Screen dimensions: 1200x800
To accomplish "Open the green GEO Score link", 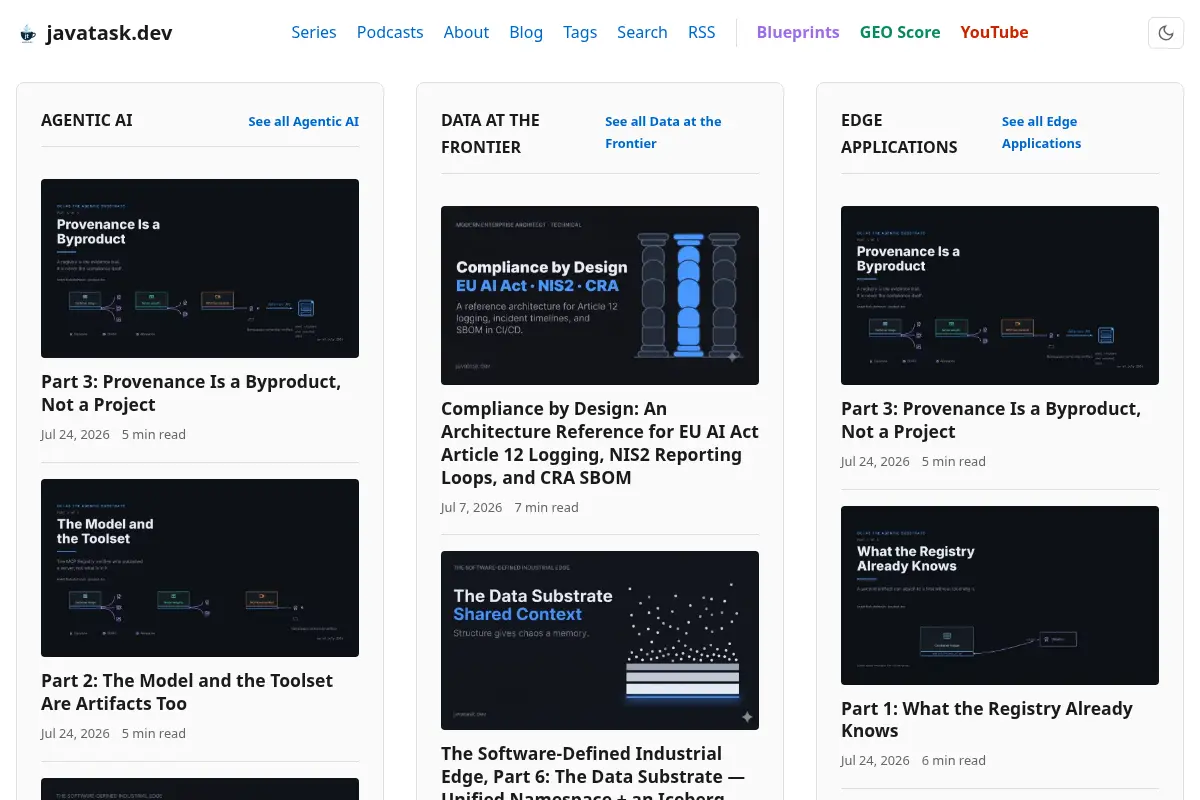I will tap(900, 32).
